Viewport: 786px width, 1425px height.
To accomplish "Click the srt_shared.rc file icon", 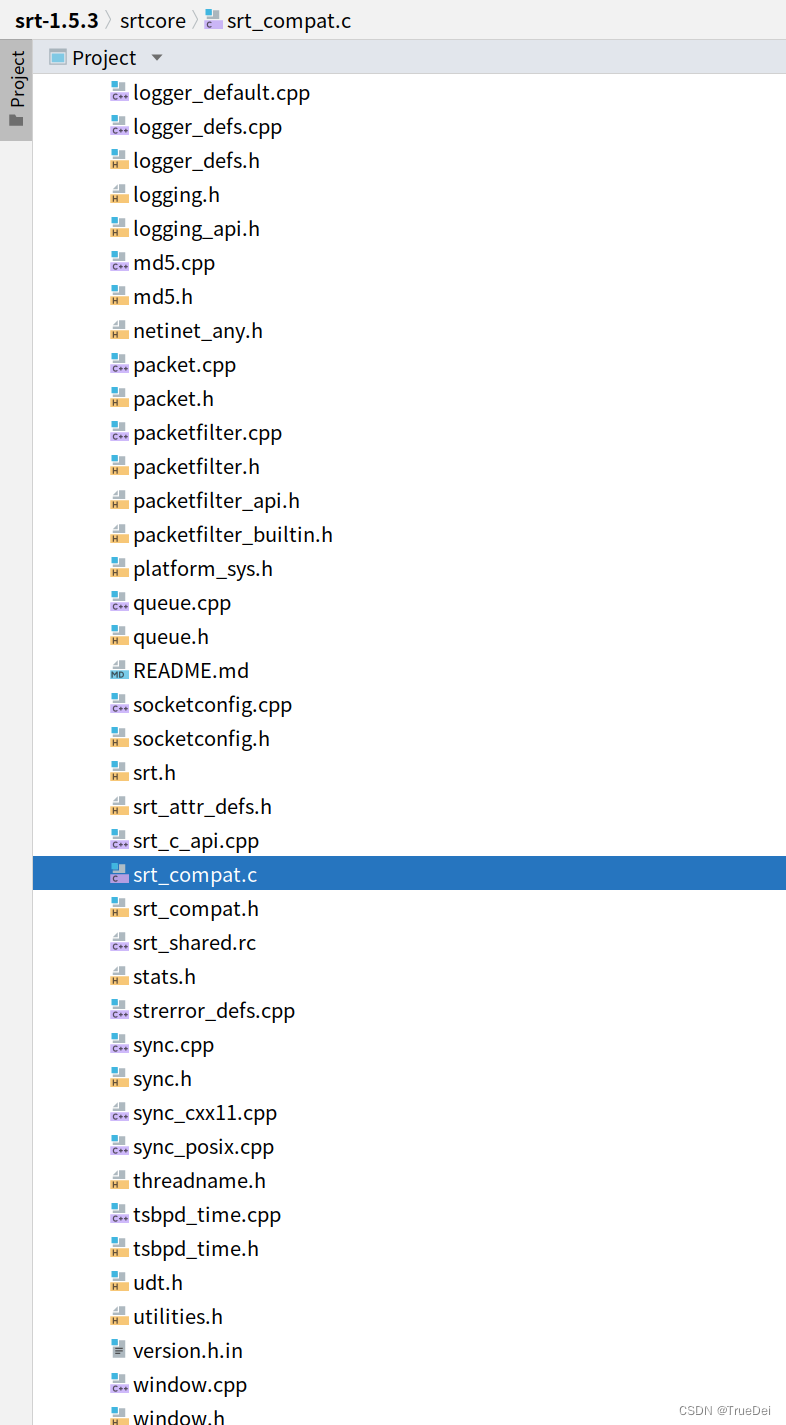I will point(119,943).
